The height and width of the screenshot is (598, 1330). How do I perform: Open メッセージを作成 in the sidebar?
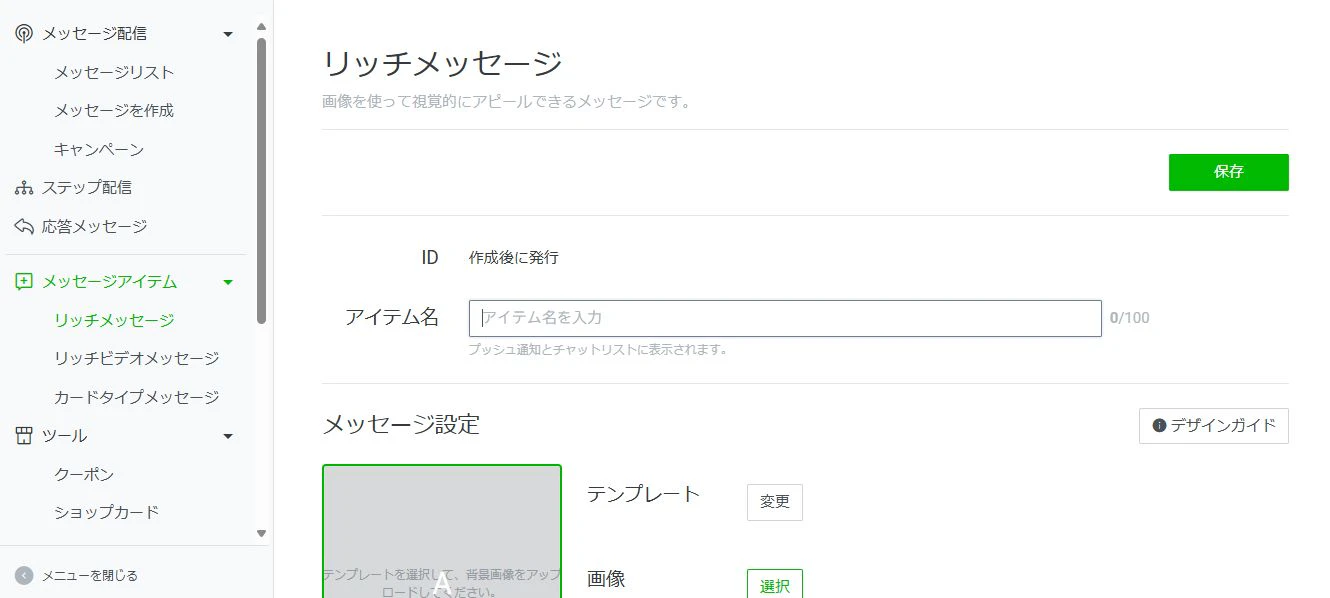tap(114, 110)
